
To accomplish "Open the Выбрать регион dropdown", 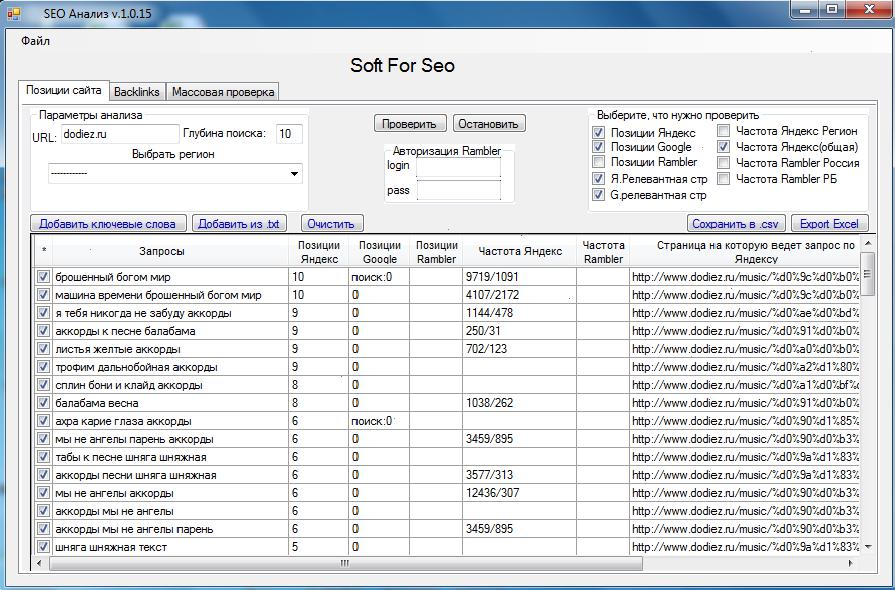I will click(x=175, y=173).
